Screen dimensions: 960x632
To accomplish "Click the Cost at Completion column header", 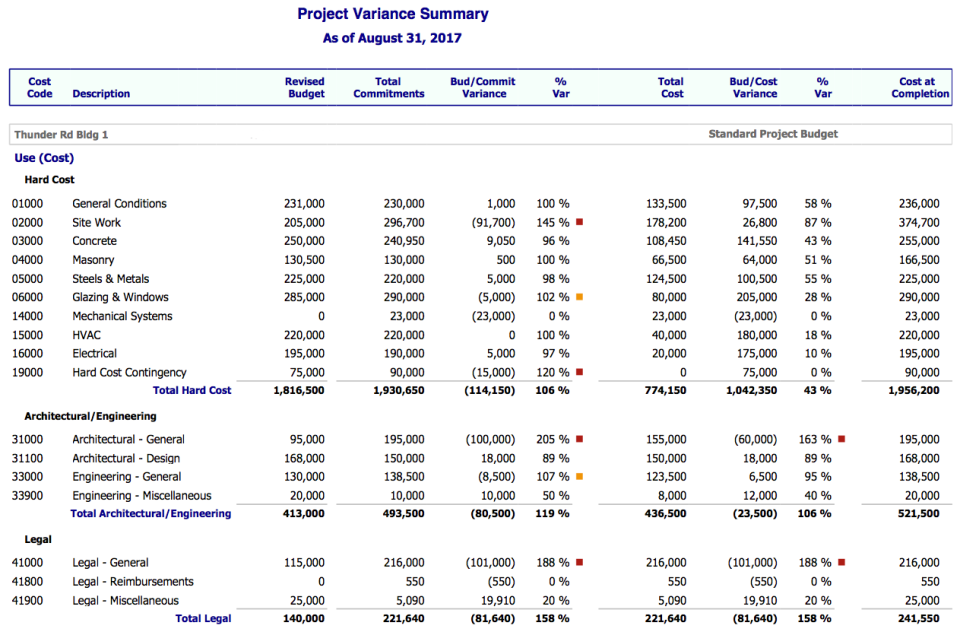I will coord(919,88).
